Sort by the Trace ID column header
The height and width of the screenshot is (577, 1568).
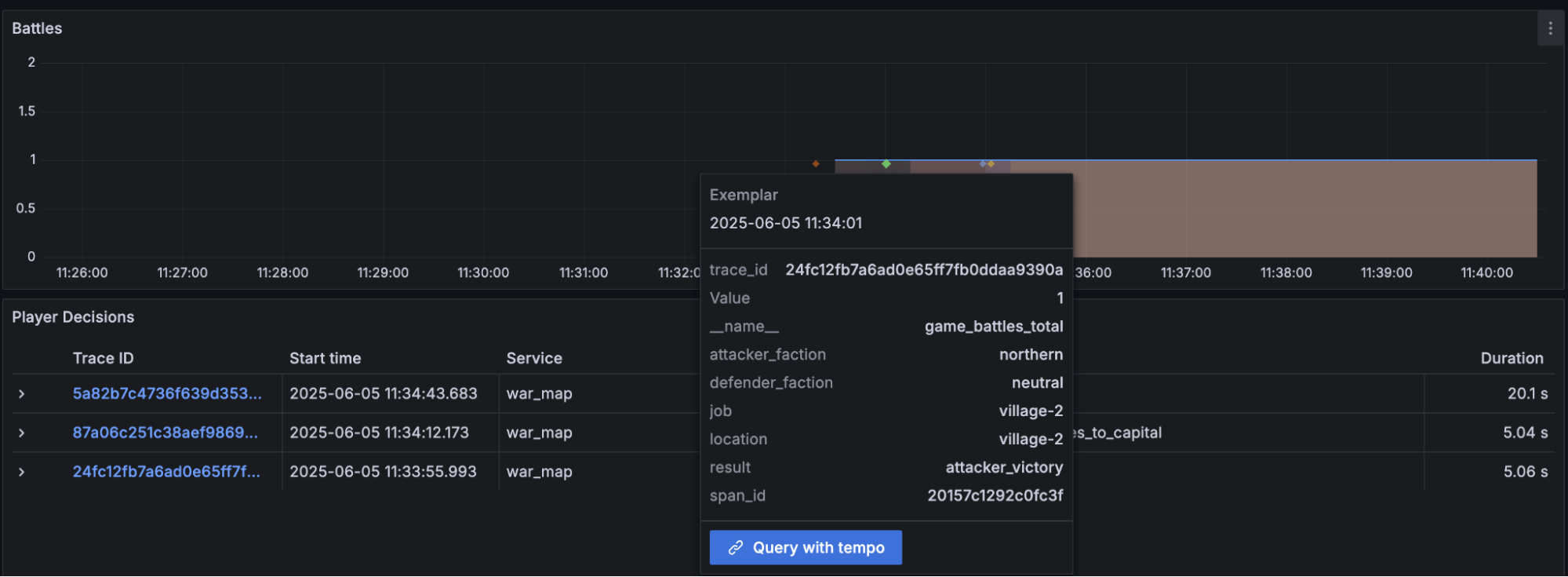click(103, 358)
